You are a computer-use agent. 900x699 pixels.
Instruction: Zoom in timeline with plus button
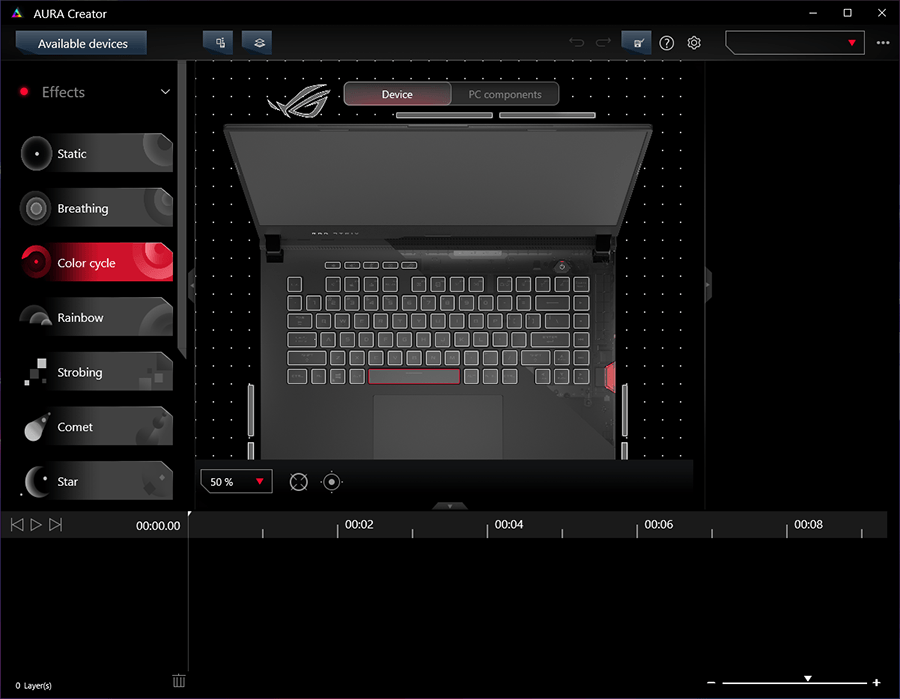[876, 682]
